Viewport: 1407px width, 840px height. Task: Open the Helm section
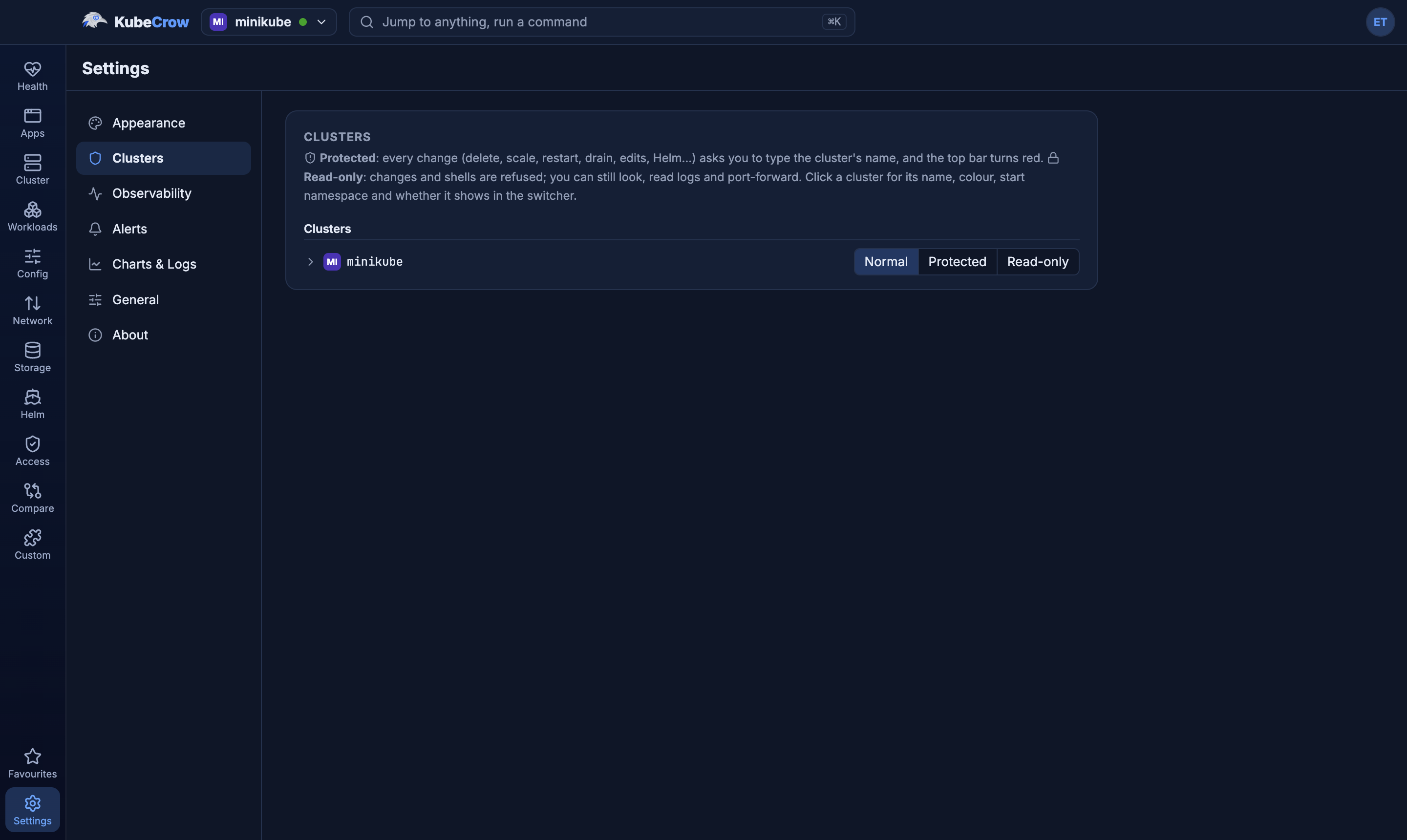[x=32, y=405]
